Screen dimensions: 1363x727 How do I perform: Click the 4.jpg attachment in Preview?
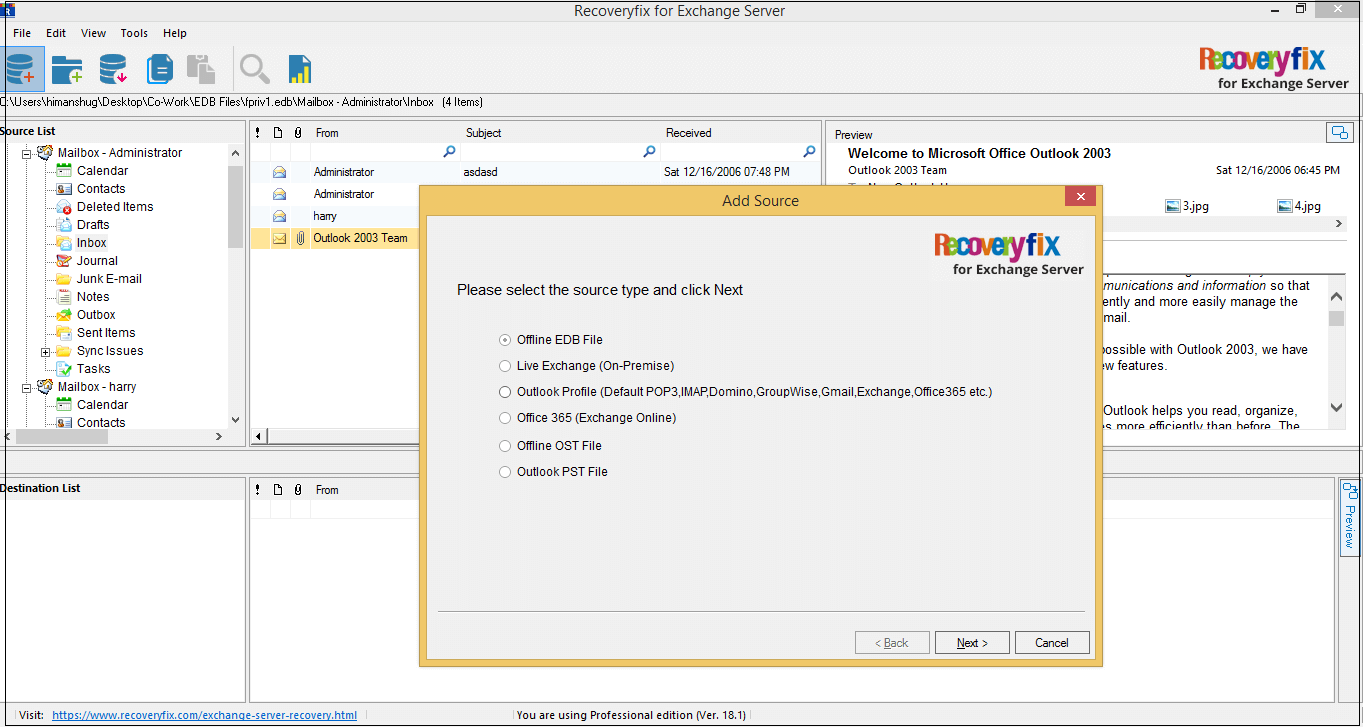1299,207
